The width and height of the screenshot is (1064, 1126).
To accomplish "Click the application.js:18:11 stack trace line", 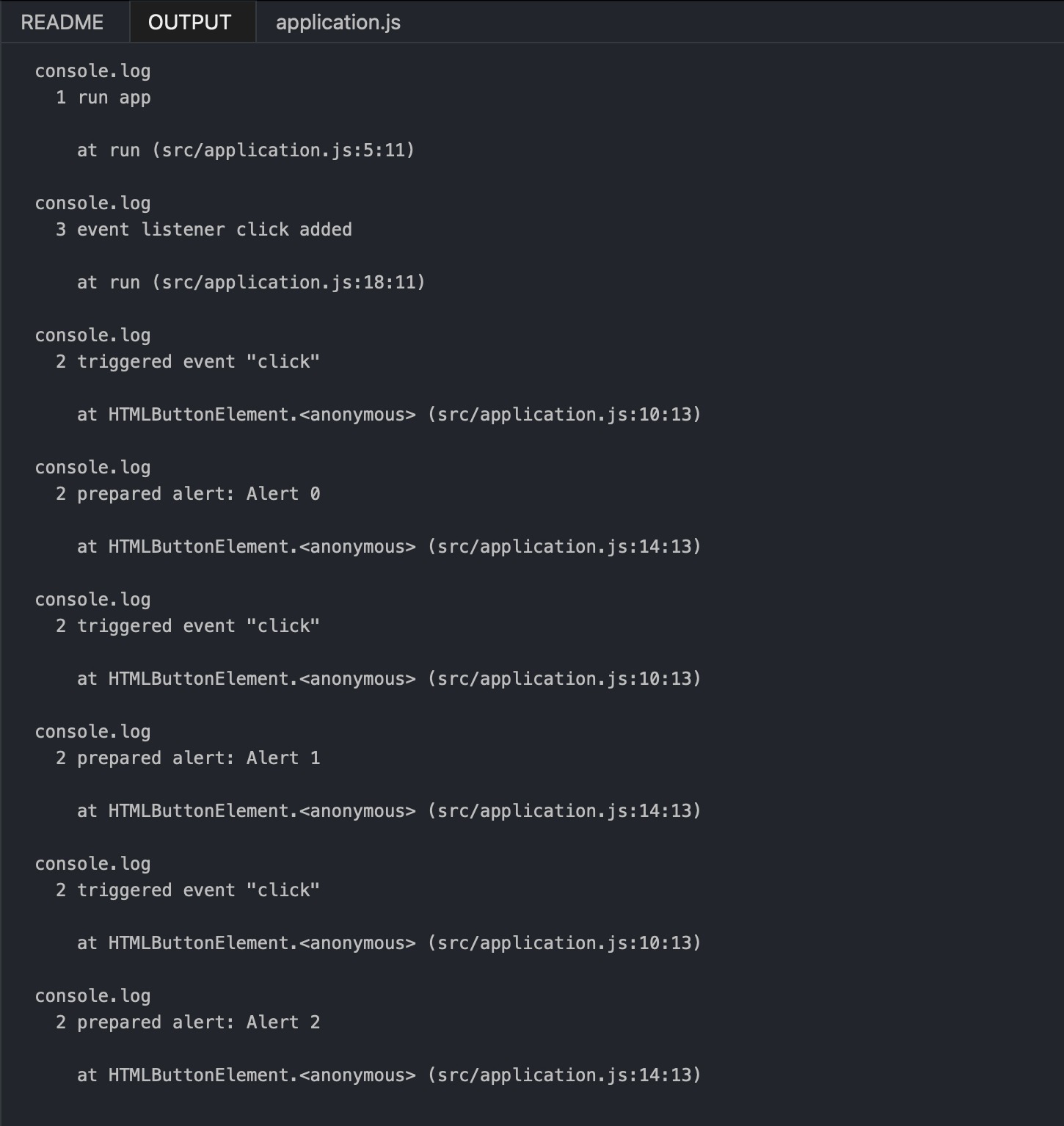I will point(251,283).
